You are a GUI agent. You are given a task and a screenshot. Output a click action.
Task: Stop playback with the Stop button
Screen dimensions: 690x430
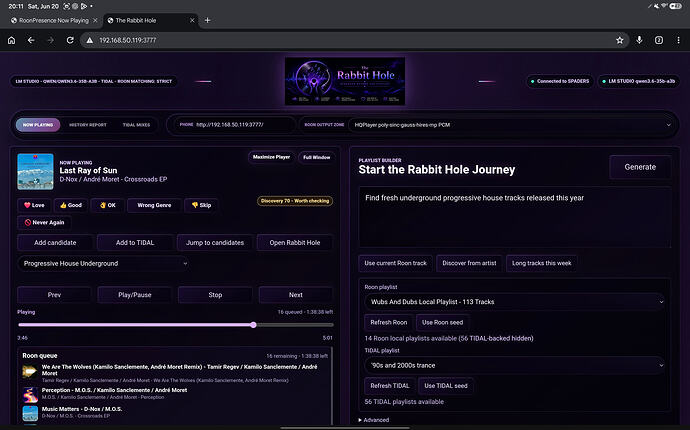click(215, 295)
